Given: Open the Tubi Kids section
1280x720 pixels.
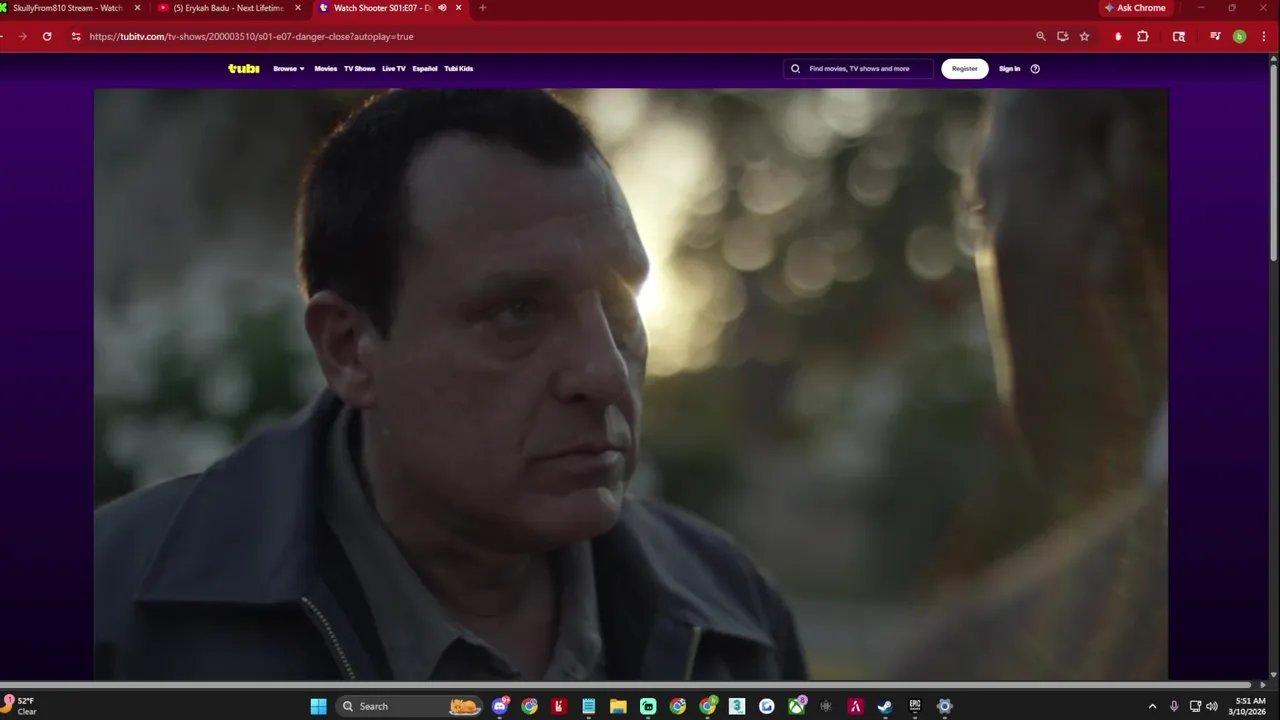Looking at the screenshot, I should point(458,69).
